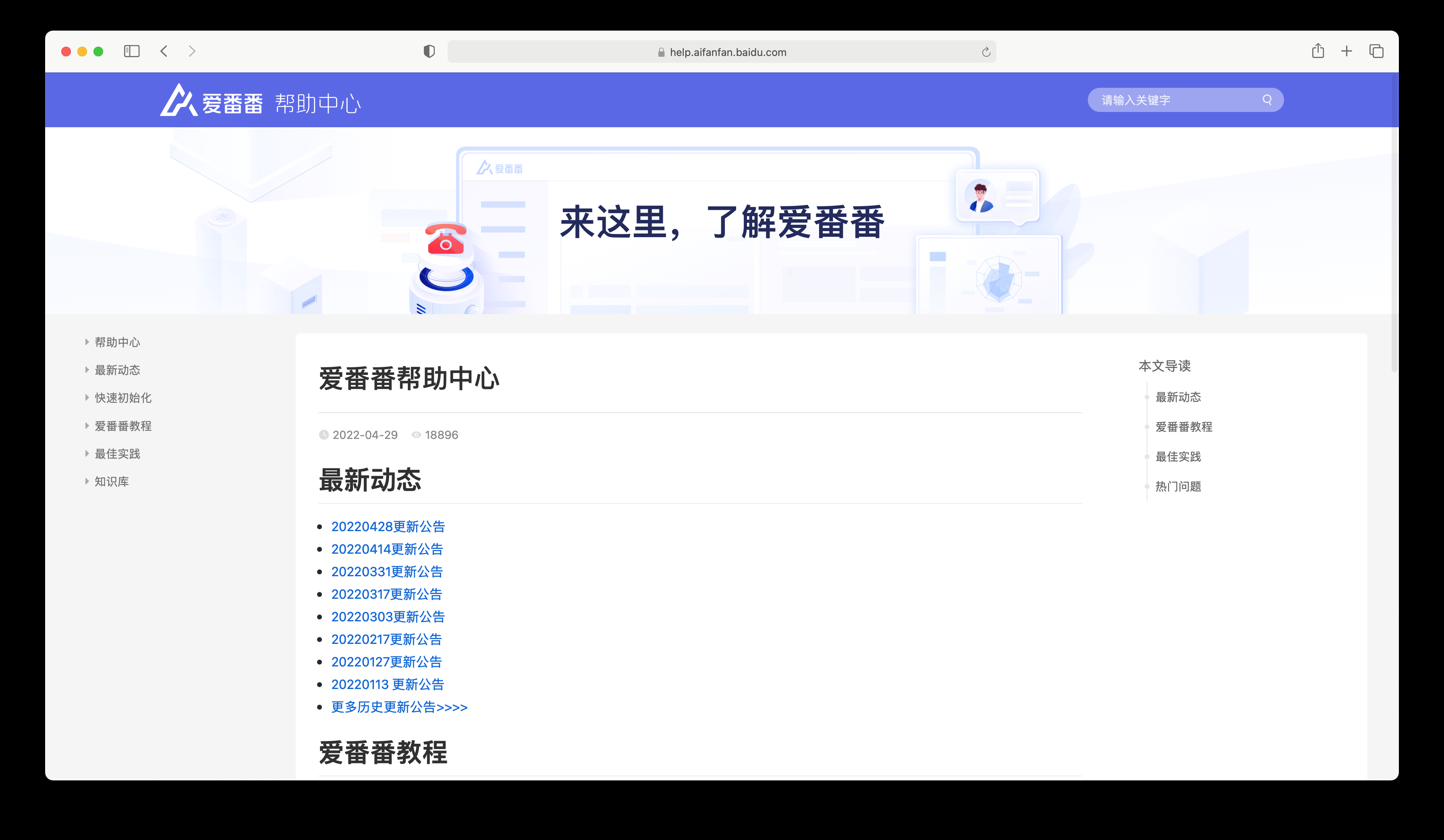The height and width of the screenshot is (840, 1444).
Task: Jump to 爱番番教程 in 本文导读
Action: tap(1184, 426)
